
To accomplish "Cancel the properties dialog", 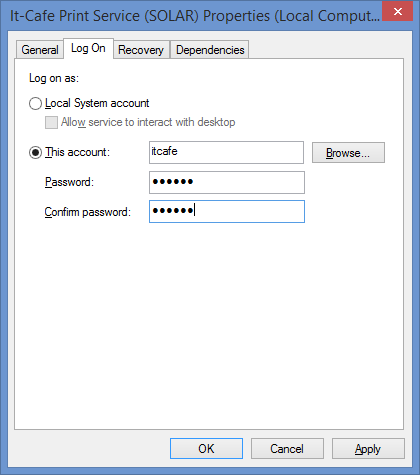I will click(287, 449).
